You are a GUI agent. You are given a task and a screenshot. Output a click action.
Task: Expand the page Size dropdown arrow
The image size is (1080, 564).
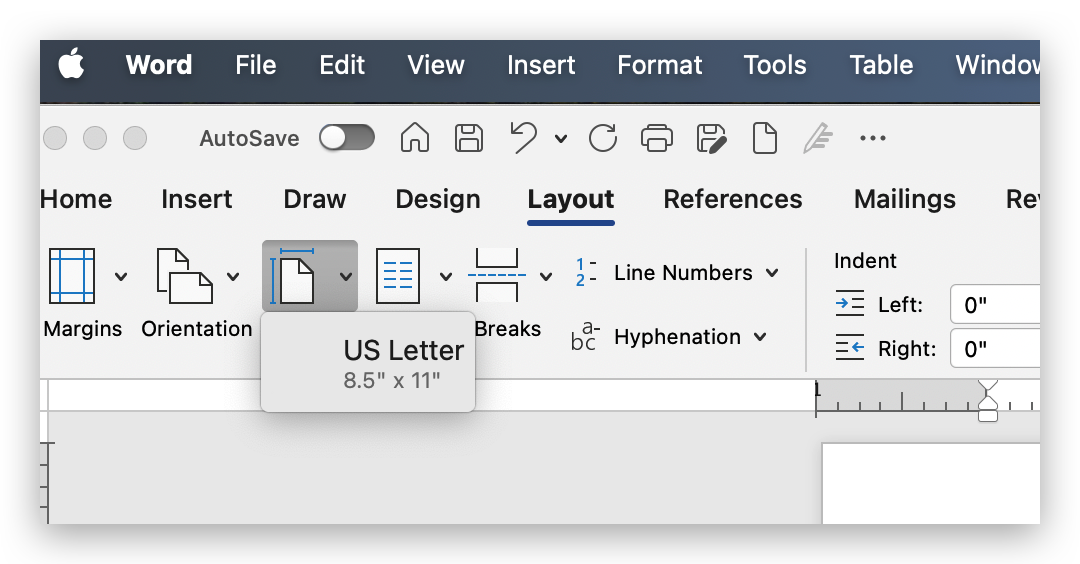[x=346, y=277]
